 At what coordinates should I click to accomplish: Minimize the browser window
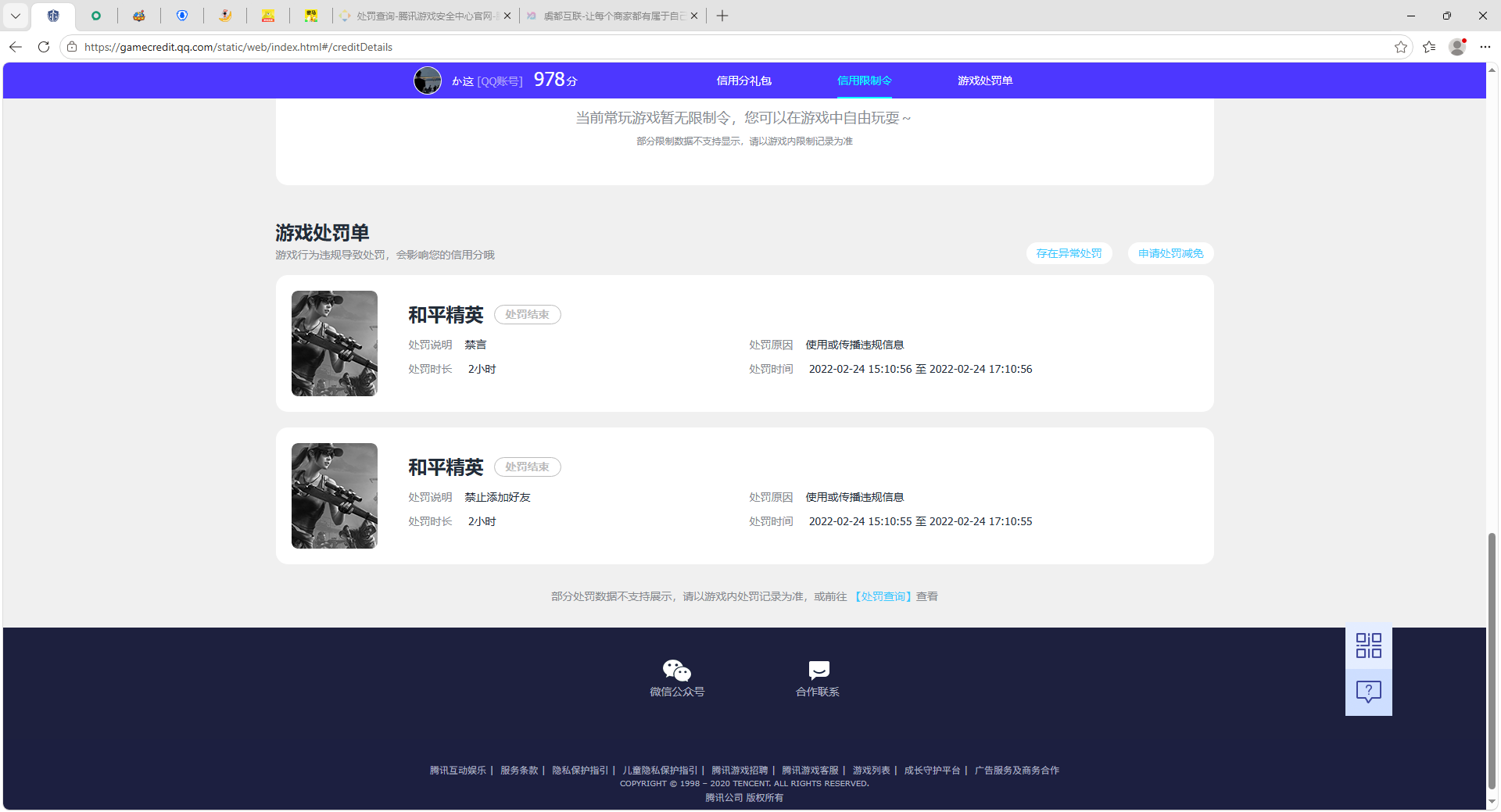(x=1411, y=16)
